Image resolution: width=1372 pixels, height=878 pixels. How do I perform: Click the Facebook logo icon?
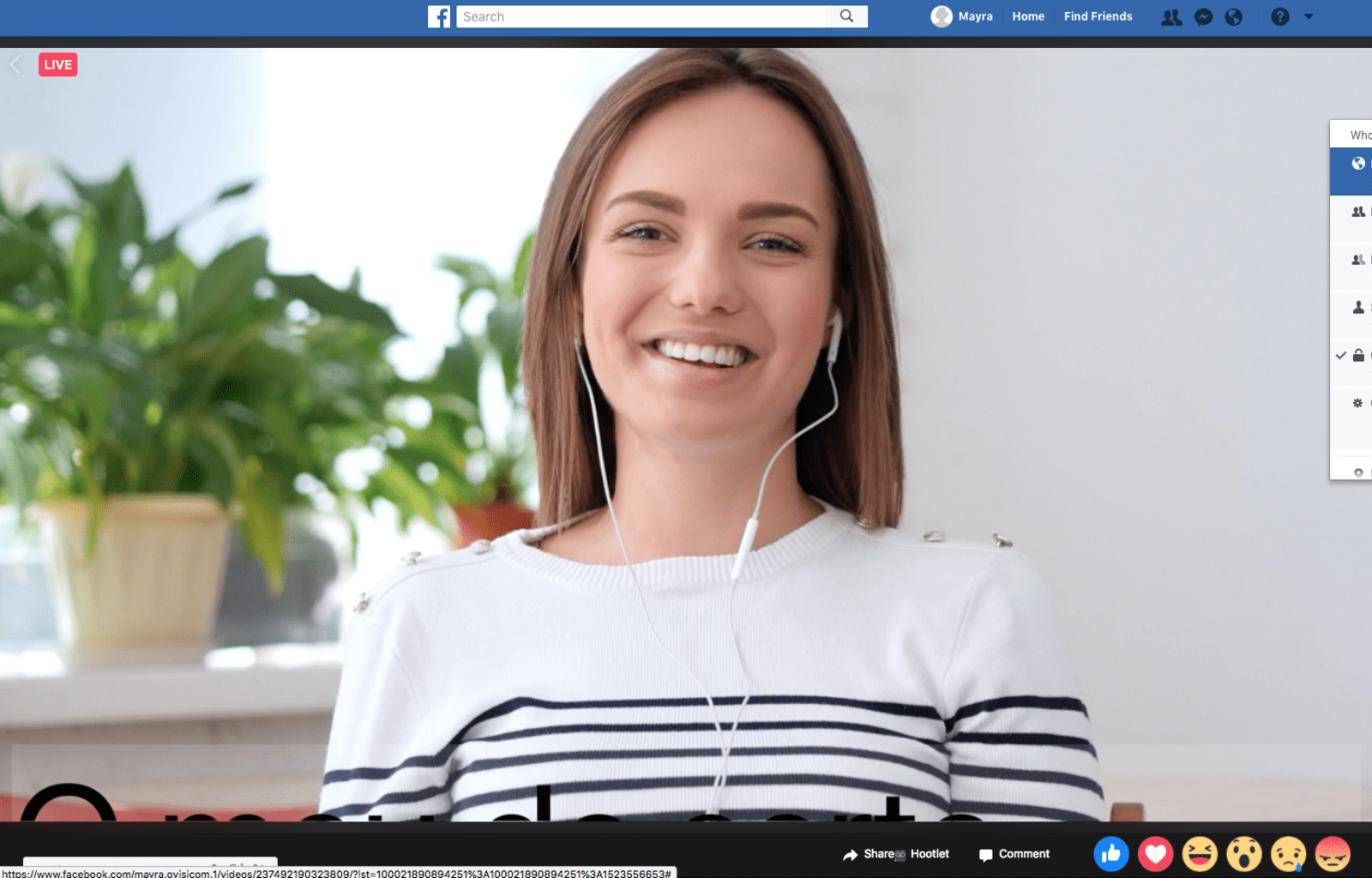pos(439,16)
